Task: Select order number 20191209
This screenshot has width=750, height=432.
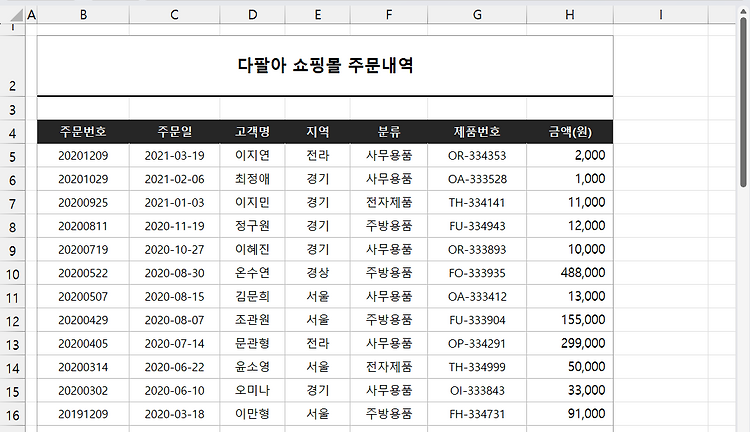Action: tap(83, 414)
